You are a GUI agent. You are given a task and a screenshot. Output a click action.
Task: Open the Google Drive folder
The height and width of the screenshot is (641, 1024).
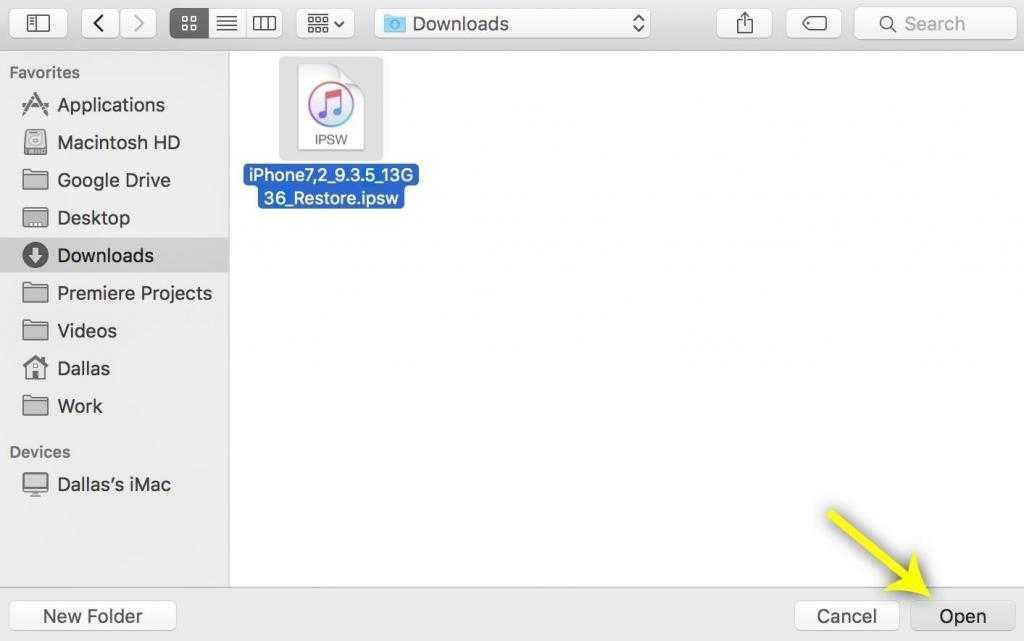(x=113, y=180)
